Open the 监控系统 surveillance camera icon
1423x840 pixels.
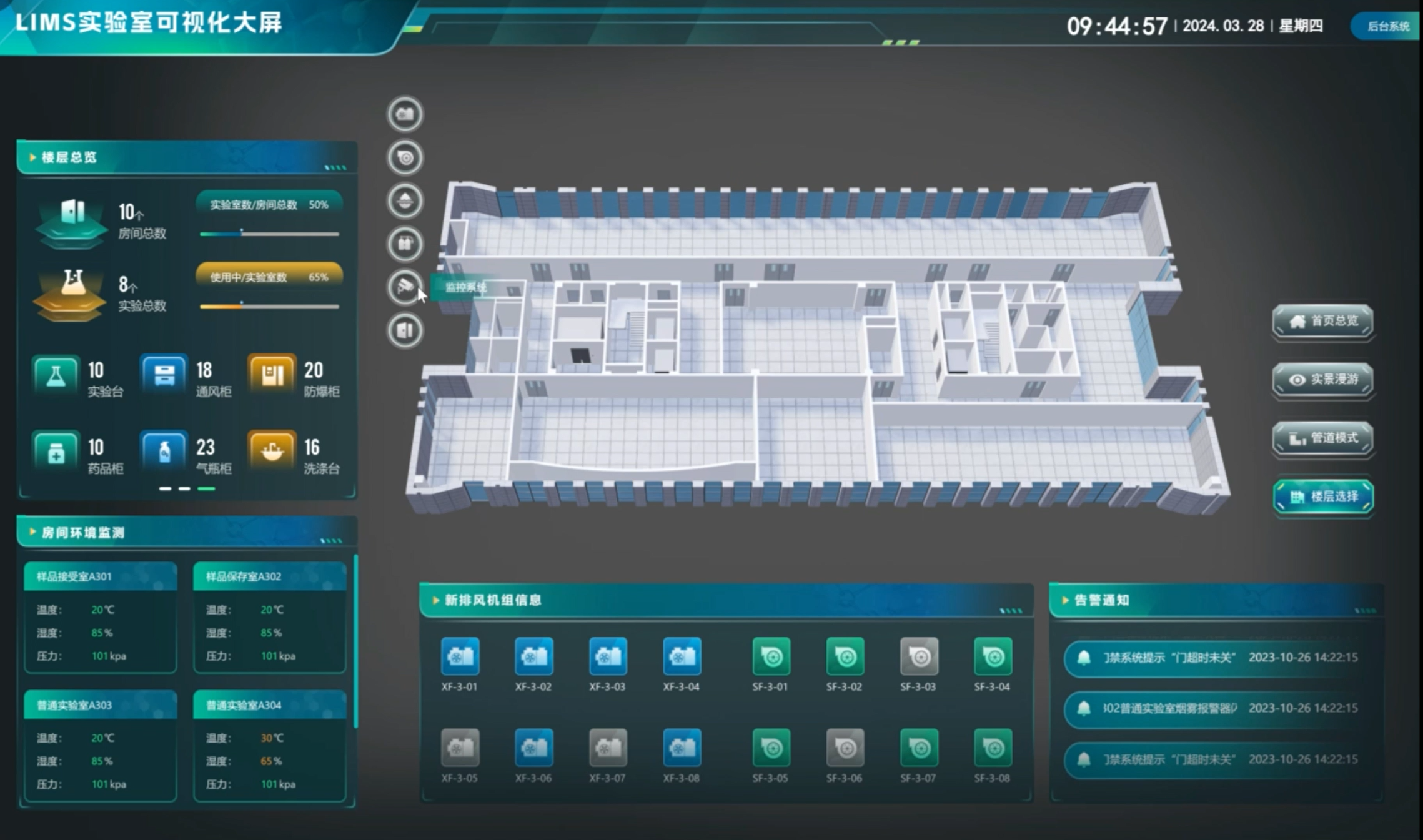[405, 287]
